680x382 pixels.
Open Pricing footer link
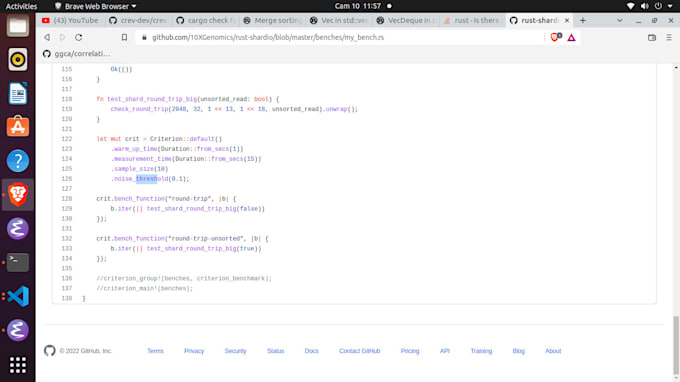(x=410, y=351)
